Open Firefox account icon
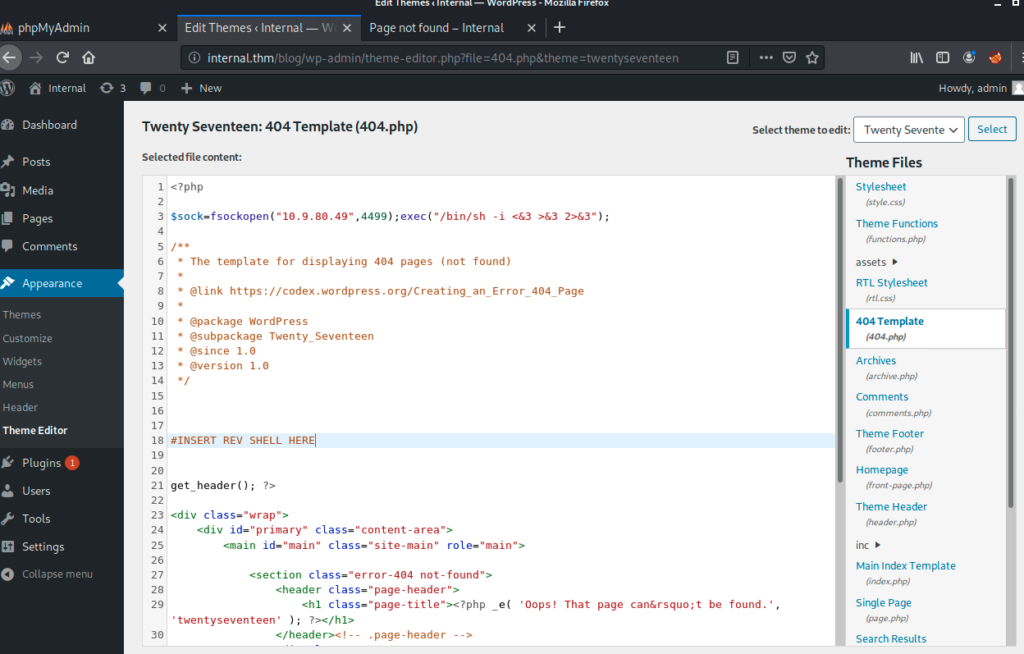The width and height of the screenshot is (1024, 654). 969,57
